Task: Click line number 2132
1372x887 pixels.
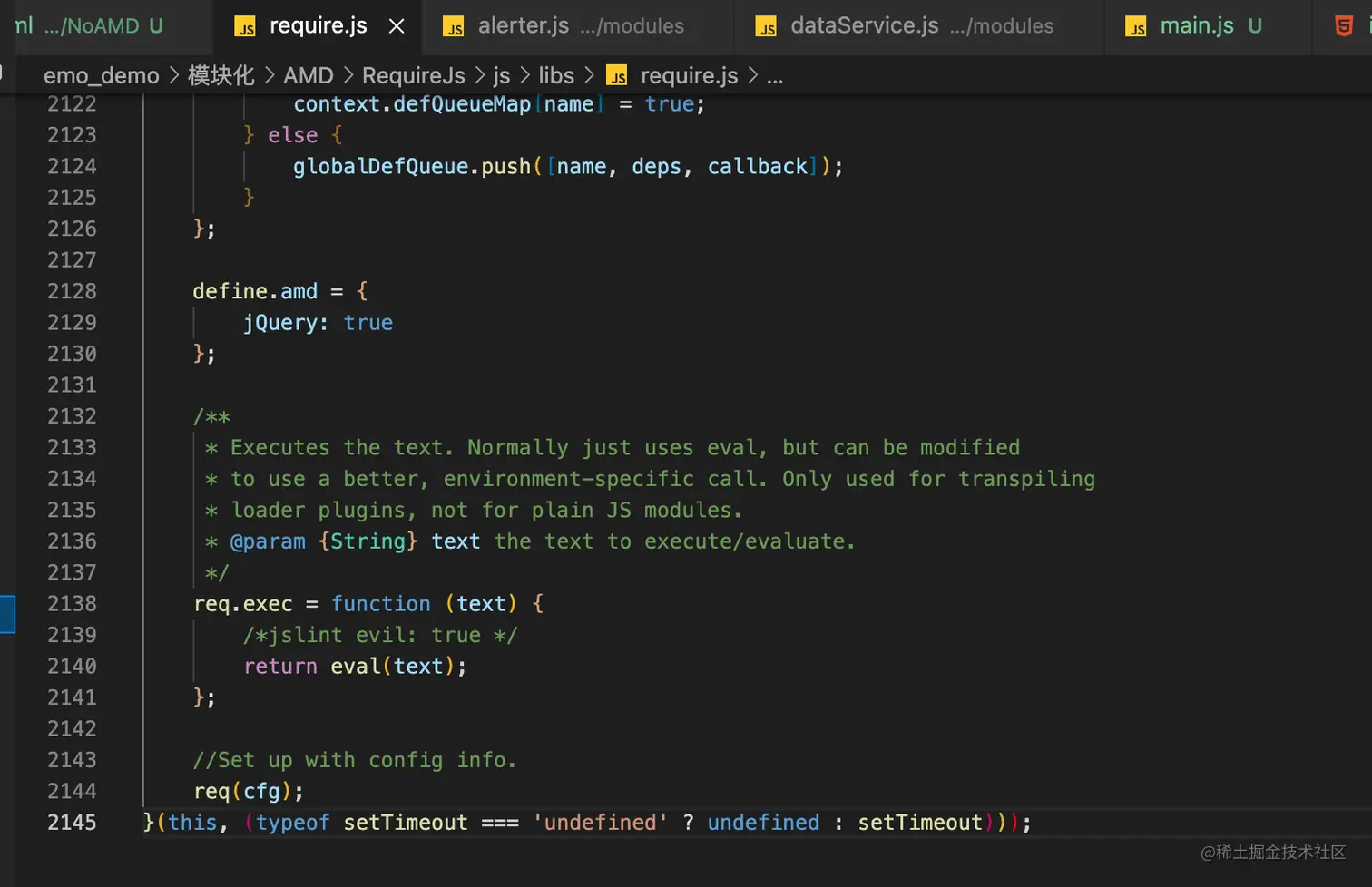Action: (x=72, y=416)
